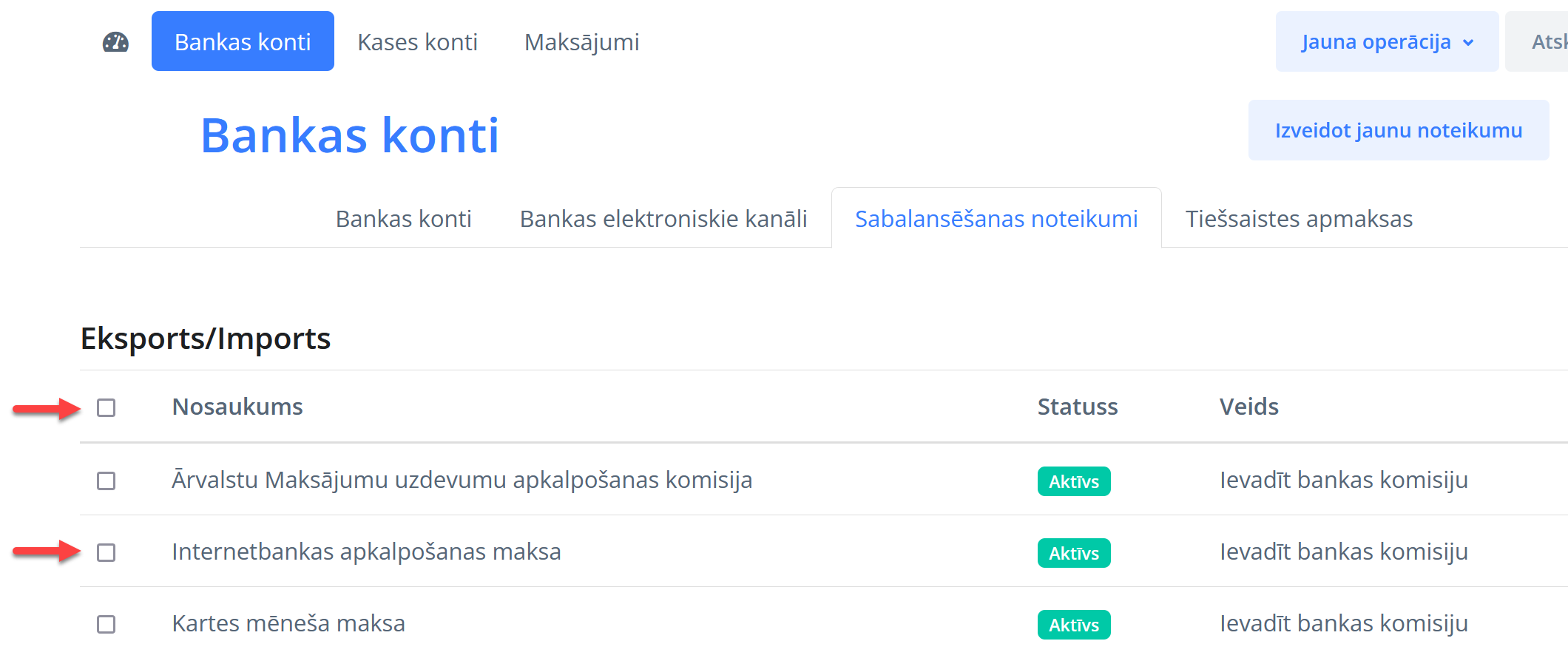
Task: Open Bankas elektroniskie kanāli tab
Action: pyautogui.click(x=663, y=219)
